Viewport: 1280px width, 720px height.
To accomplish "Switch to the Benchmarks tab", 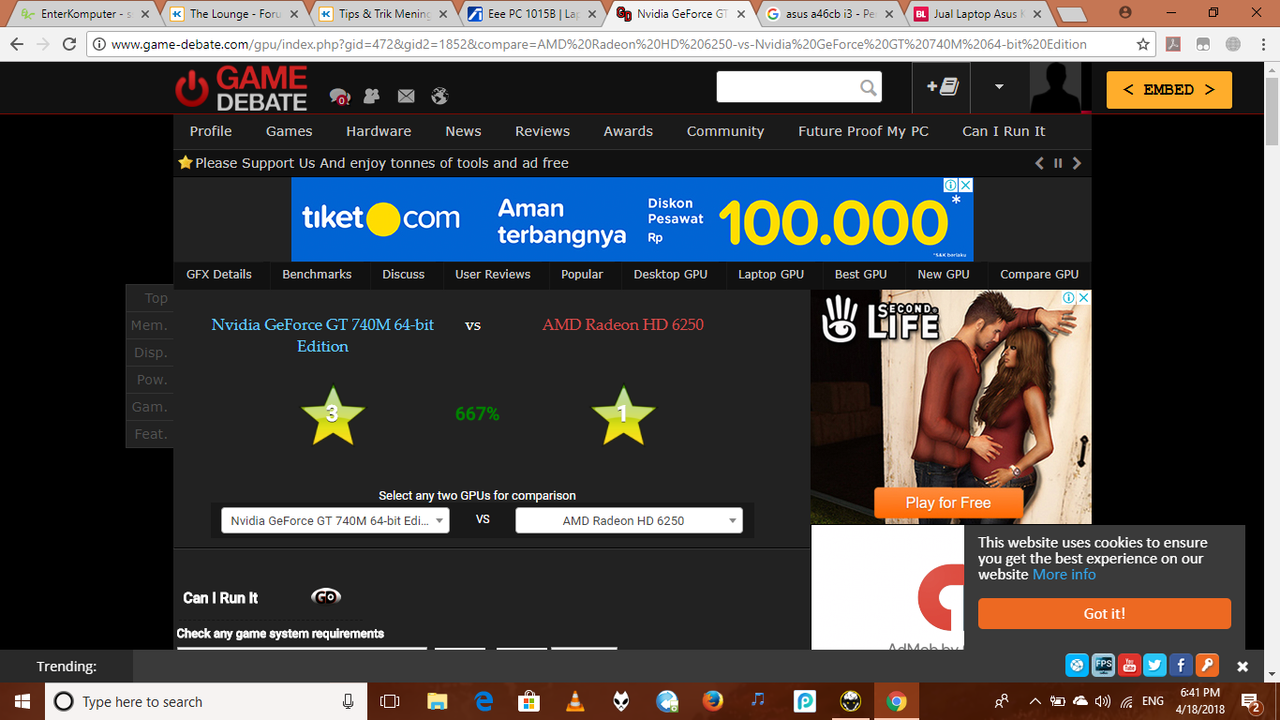I will pyautogui.click(x=317, y=274).
